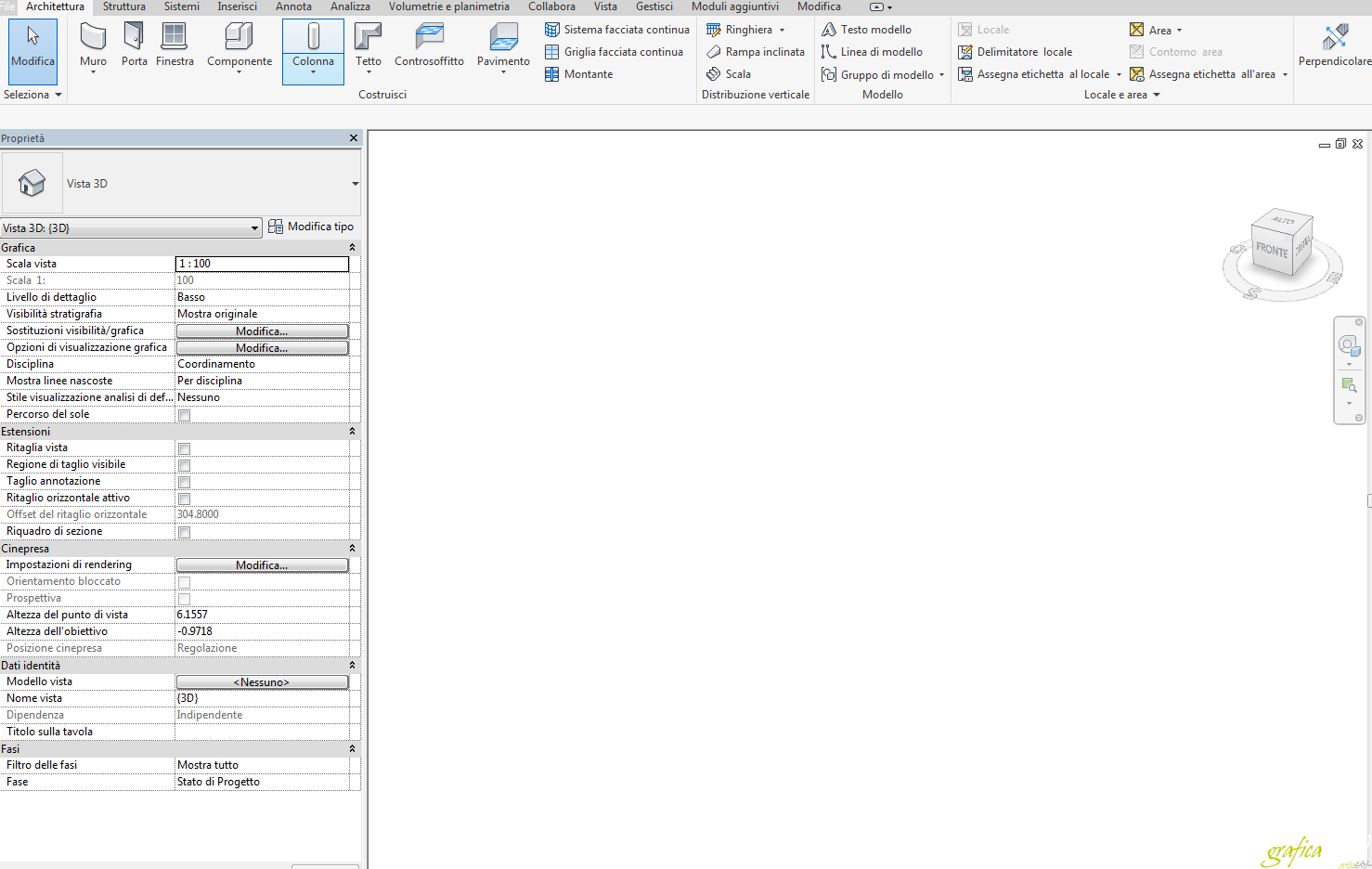
Task: Collapse the Estensioni properties section
Action: [351, 431]
